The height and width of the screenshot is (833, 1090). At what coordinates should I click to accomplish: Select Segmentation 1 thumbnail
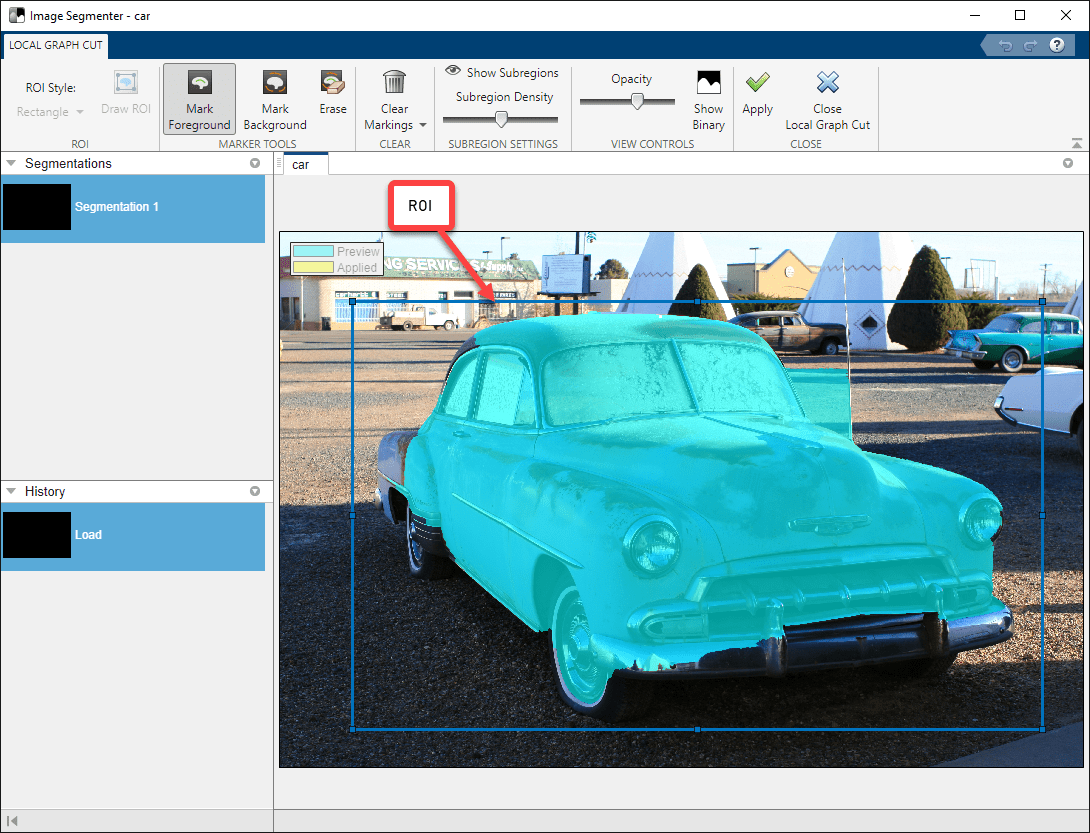point(37,207)
